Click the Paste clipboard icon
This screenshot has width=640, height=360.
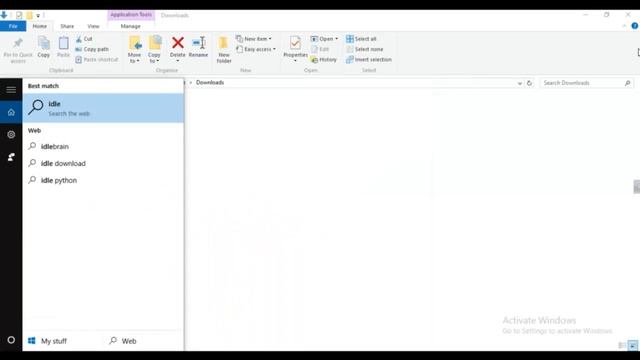point(63,43)
